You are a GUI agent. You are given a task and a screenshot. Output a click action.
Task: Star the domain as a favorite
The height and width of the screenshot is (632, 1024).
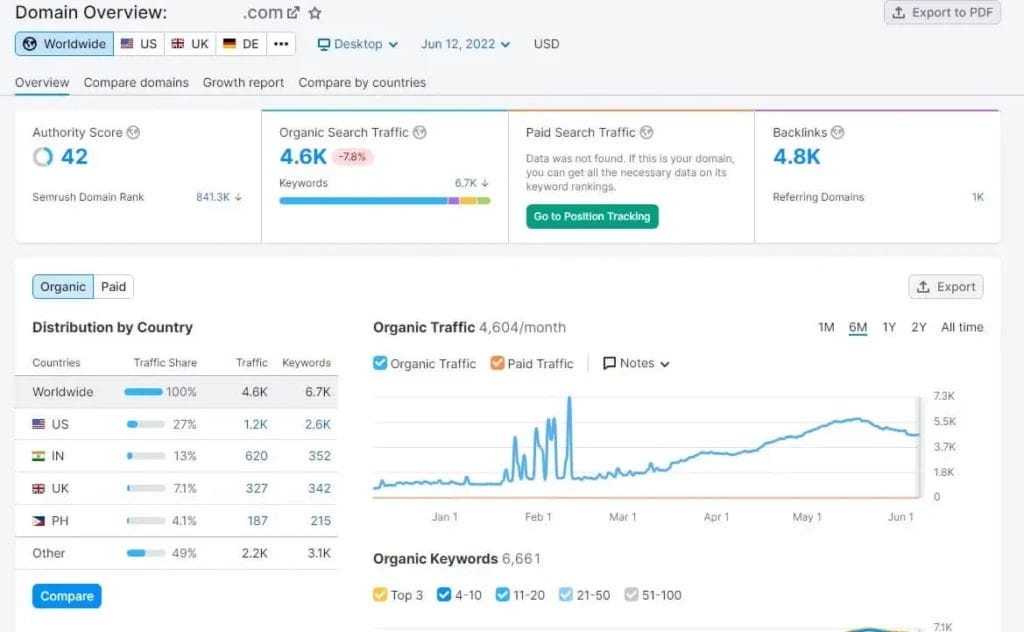tap(315, 13)
